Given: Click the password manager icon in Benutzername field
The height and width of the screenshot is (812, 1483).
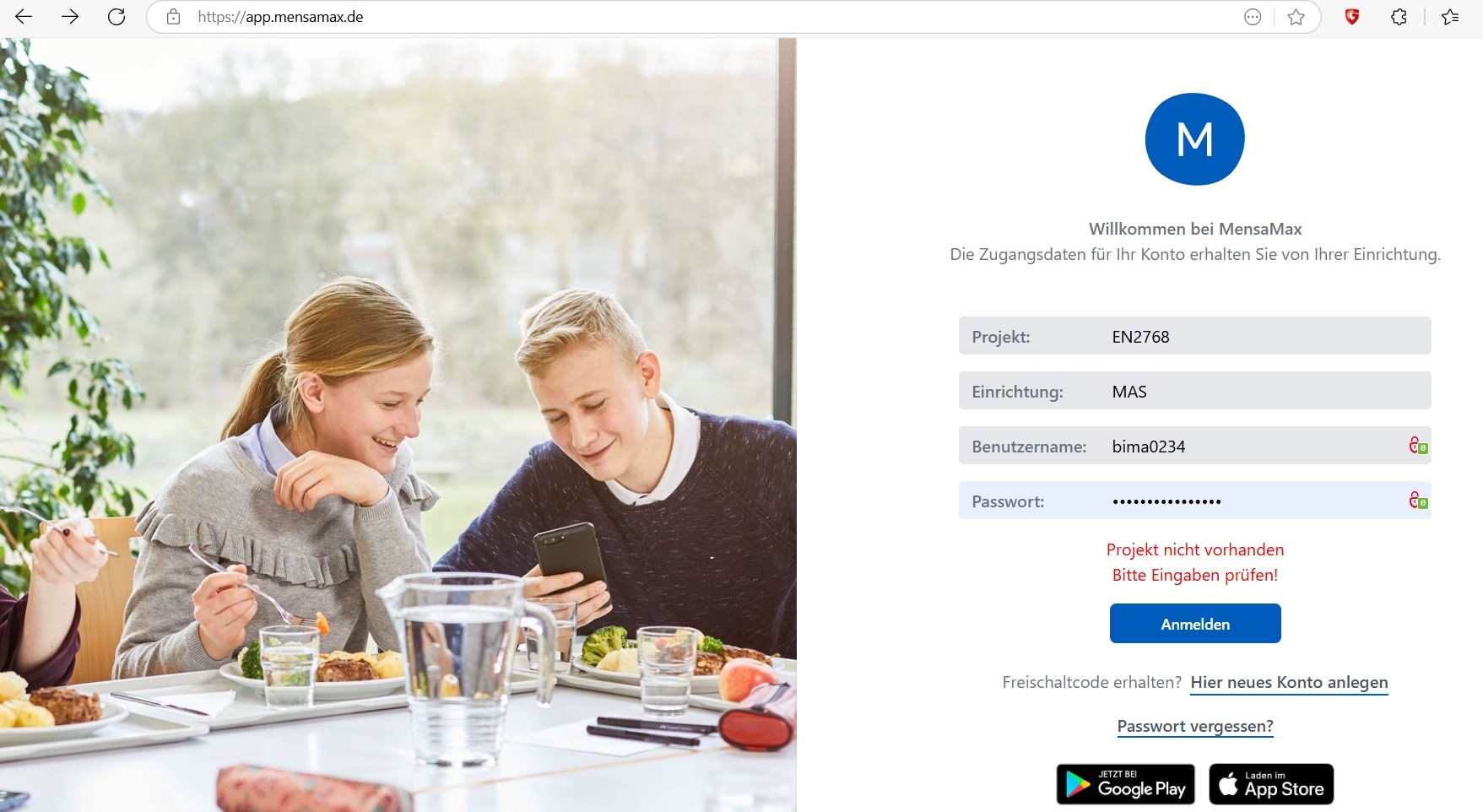Looking at the screenshot, I should (1418, 446).
